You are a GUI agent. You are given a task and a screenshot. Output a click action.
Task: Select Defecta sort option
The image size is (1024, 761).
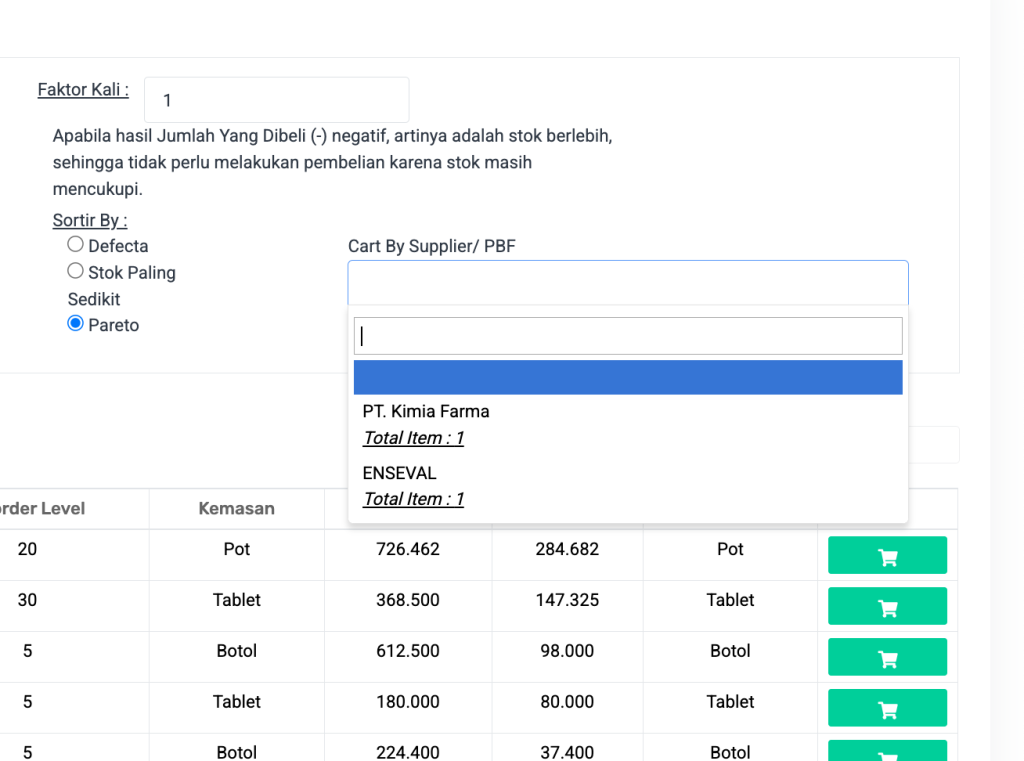(76, 244)
